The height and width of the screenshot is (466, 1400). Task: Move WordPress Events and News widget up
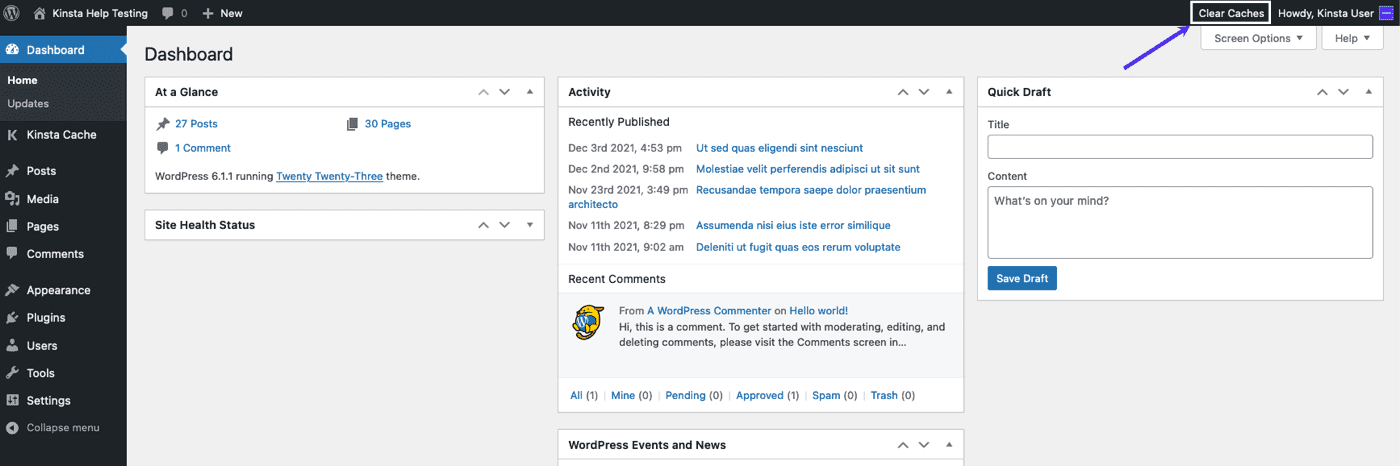point(903,445)
